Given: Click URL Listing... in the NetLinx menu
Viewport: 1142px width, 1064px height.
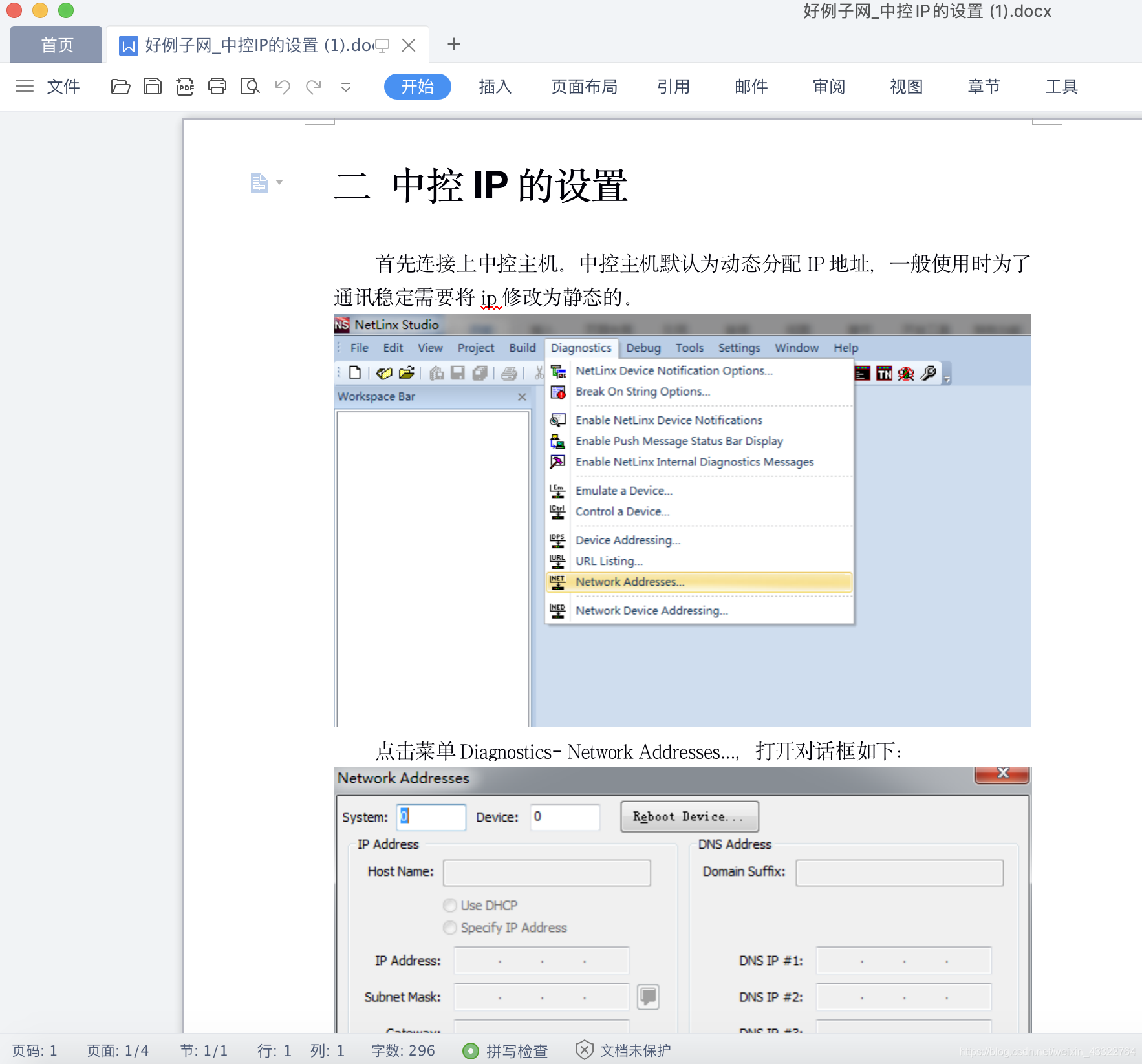Looking at the screenshot, I should [x=609, y=561].
